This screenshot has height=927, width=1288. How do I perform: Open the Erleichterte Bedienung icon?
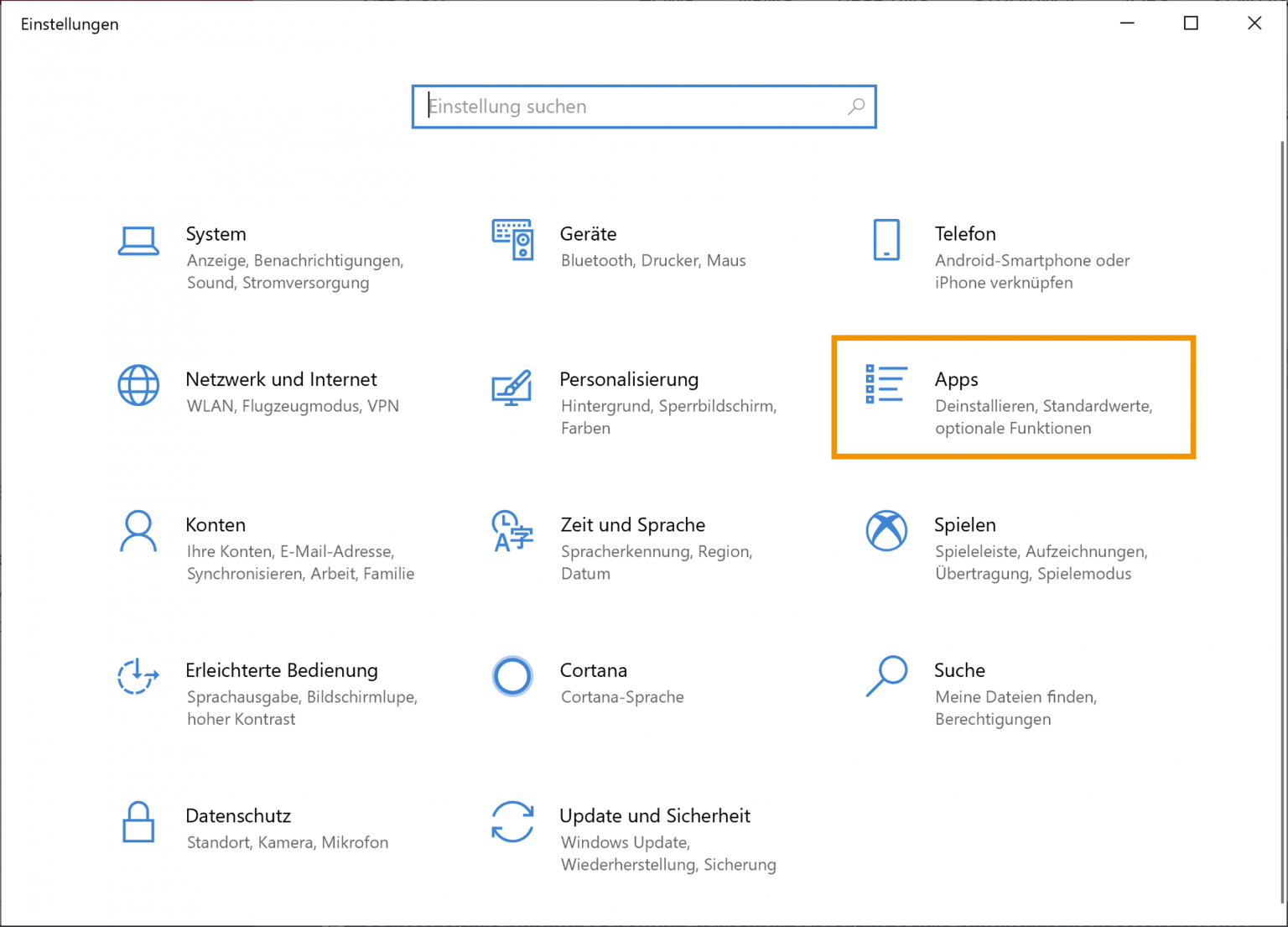click(138, 676)
